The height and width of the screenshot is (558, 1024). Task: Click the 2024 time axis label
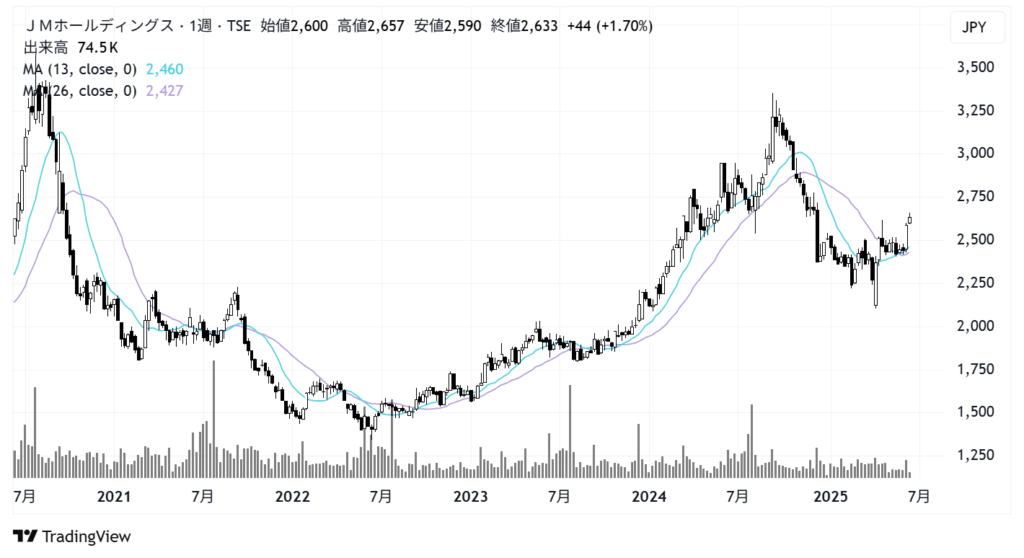click(648, 497)
